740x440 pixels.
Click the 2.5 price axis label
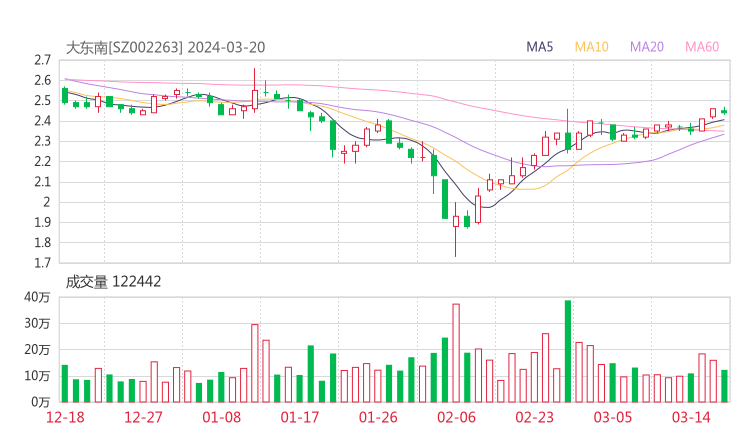pos(42,101)
